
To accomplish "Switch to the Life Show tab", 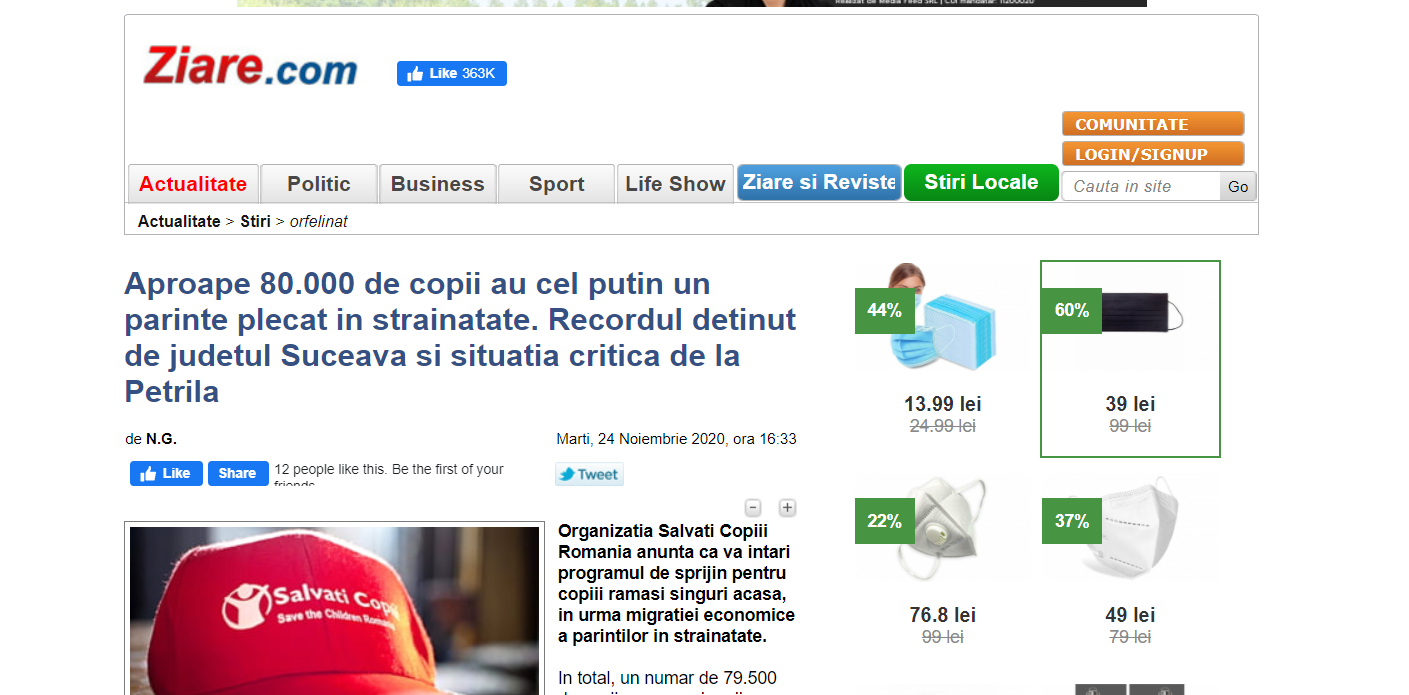I will pos(675,184).
